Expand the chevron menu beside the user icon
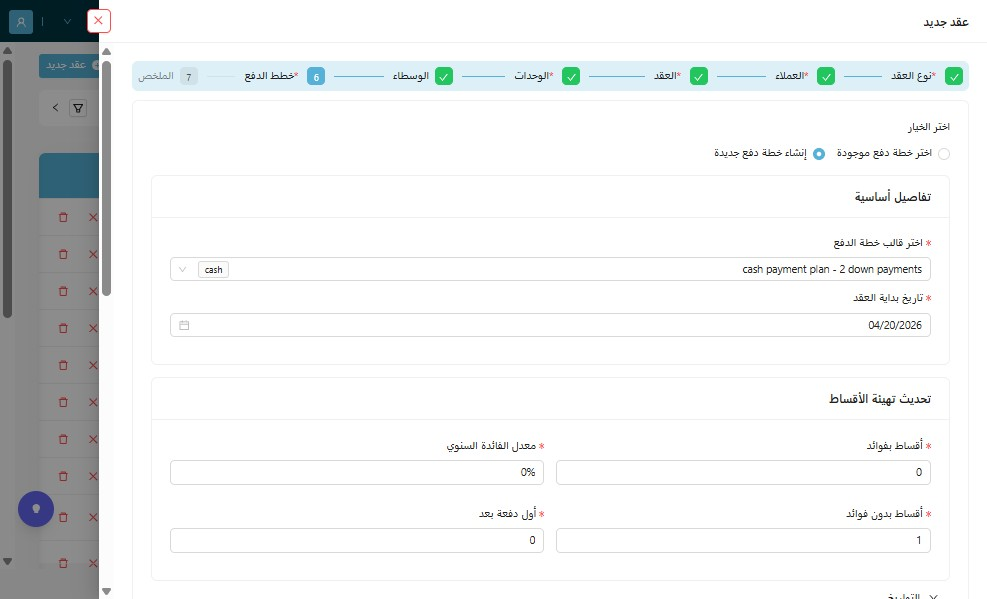This screenshot has height=599, width=987. tap(67, 22)
